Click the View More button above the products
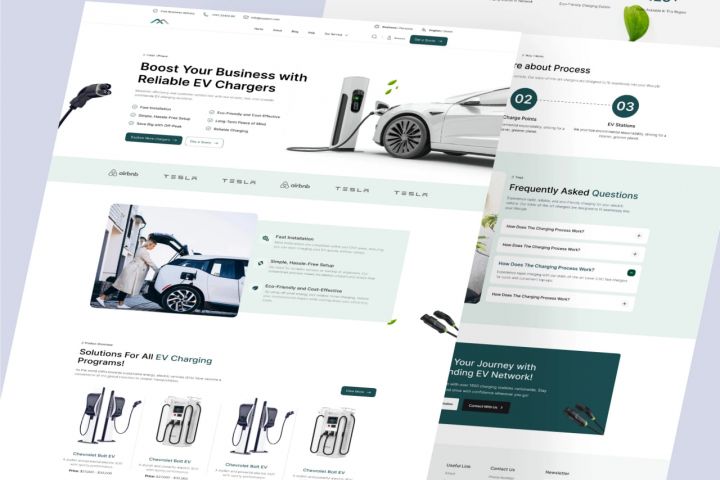720x480 pixels. click(x=359, y=391)
